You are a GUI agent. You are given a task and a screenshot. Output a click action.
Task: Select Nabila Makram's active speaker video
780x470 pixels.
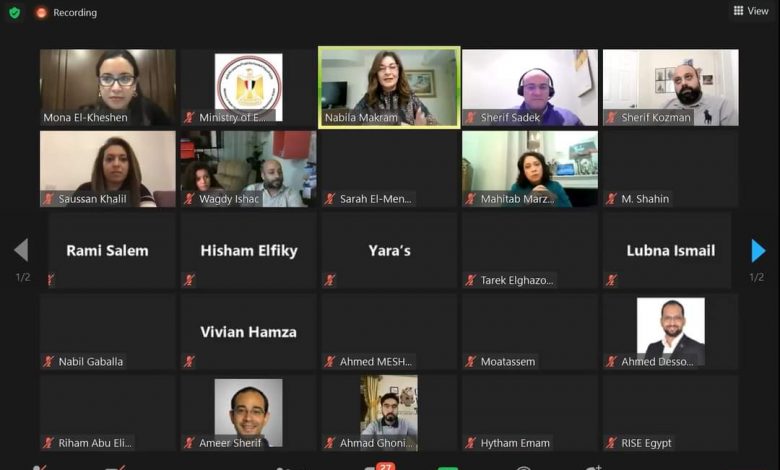point(389,88)
